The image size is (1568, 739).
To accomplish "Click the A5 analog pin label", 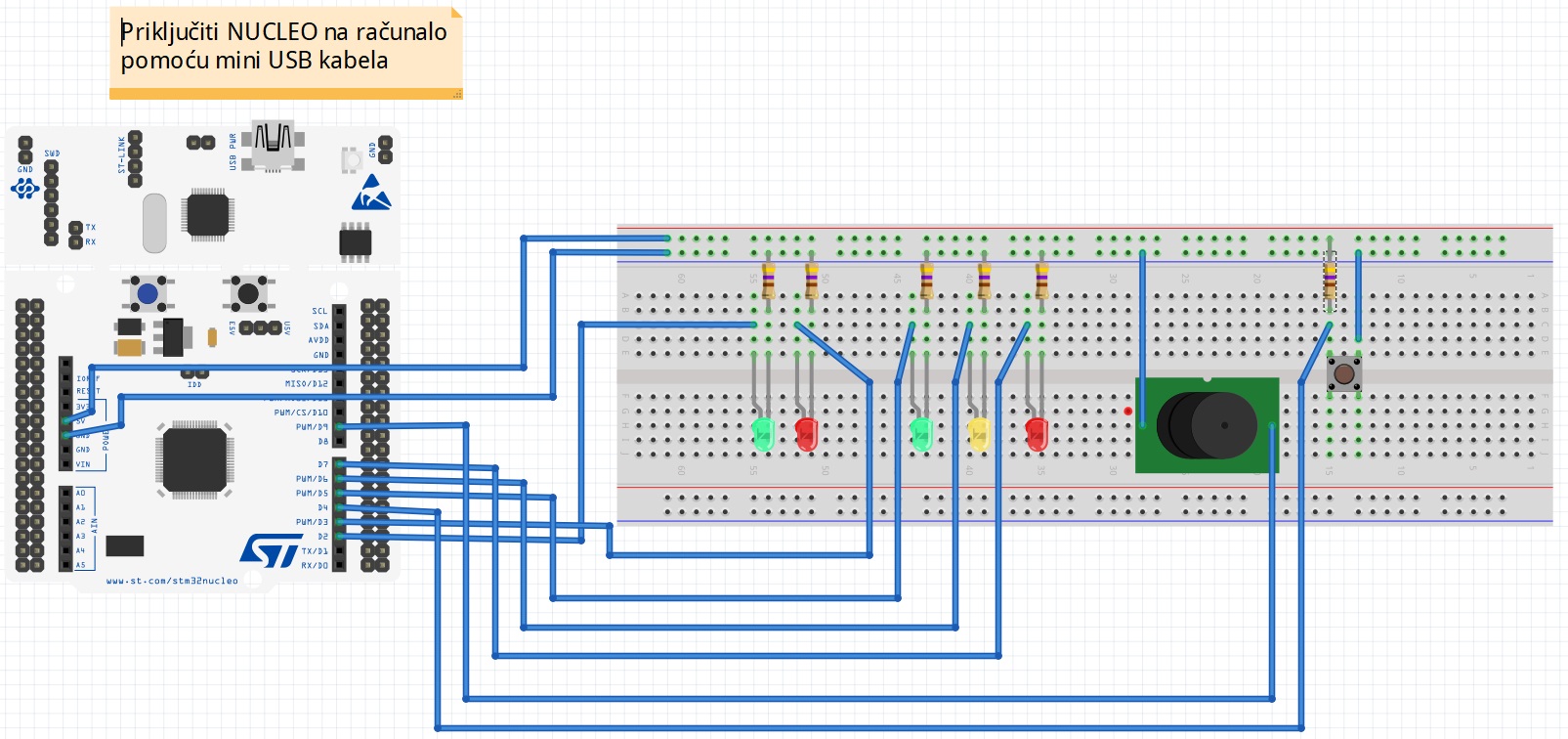I will click(80, 565).
